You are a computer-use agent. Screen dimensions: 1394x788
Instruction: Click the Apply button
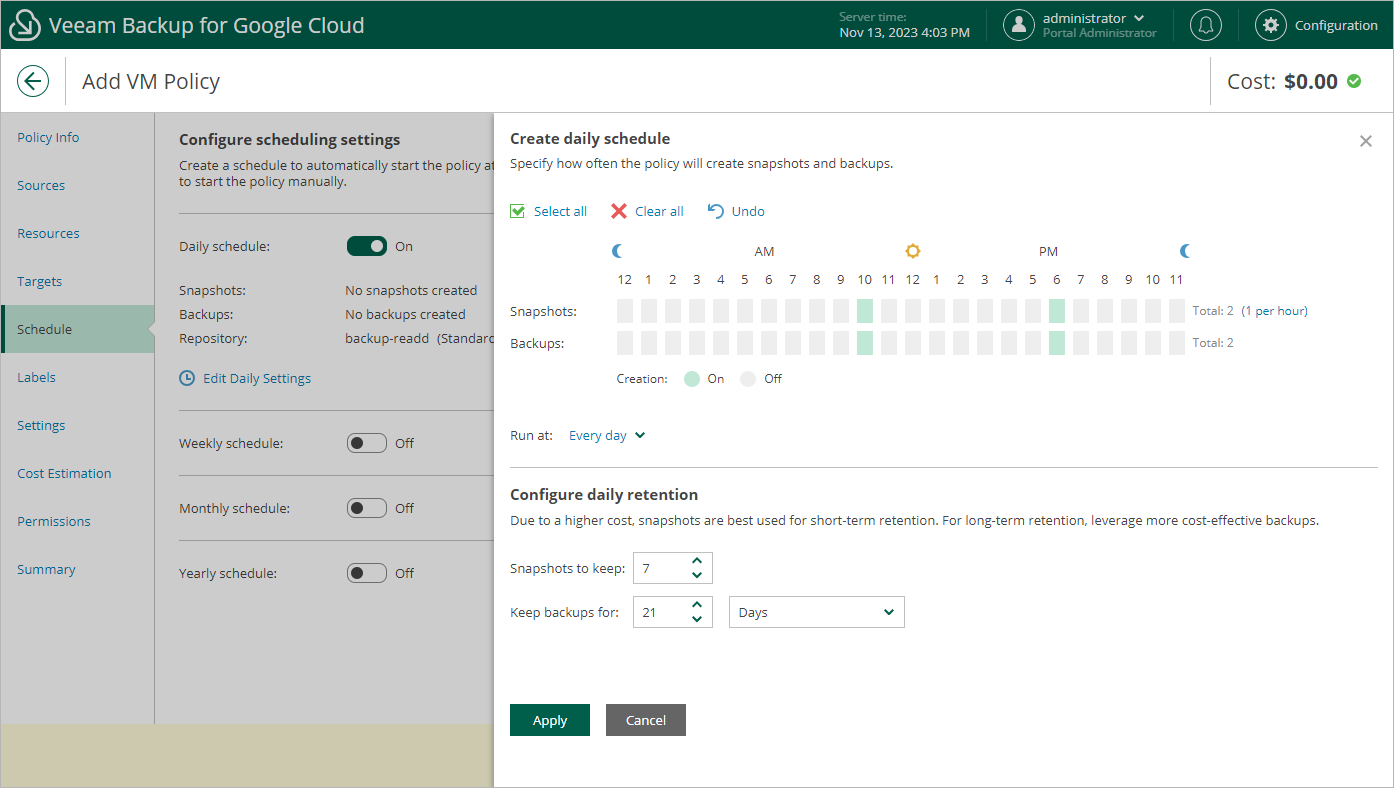(549, 720)
